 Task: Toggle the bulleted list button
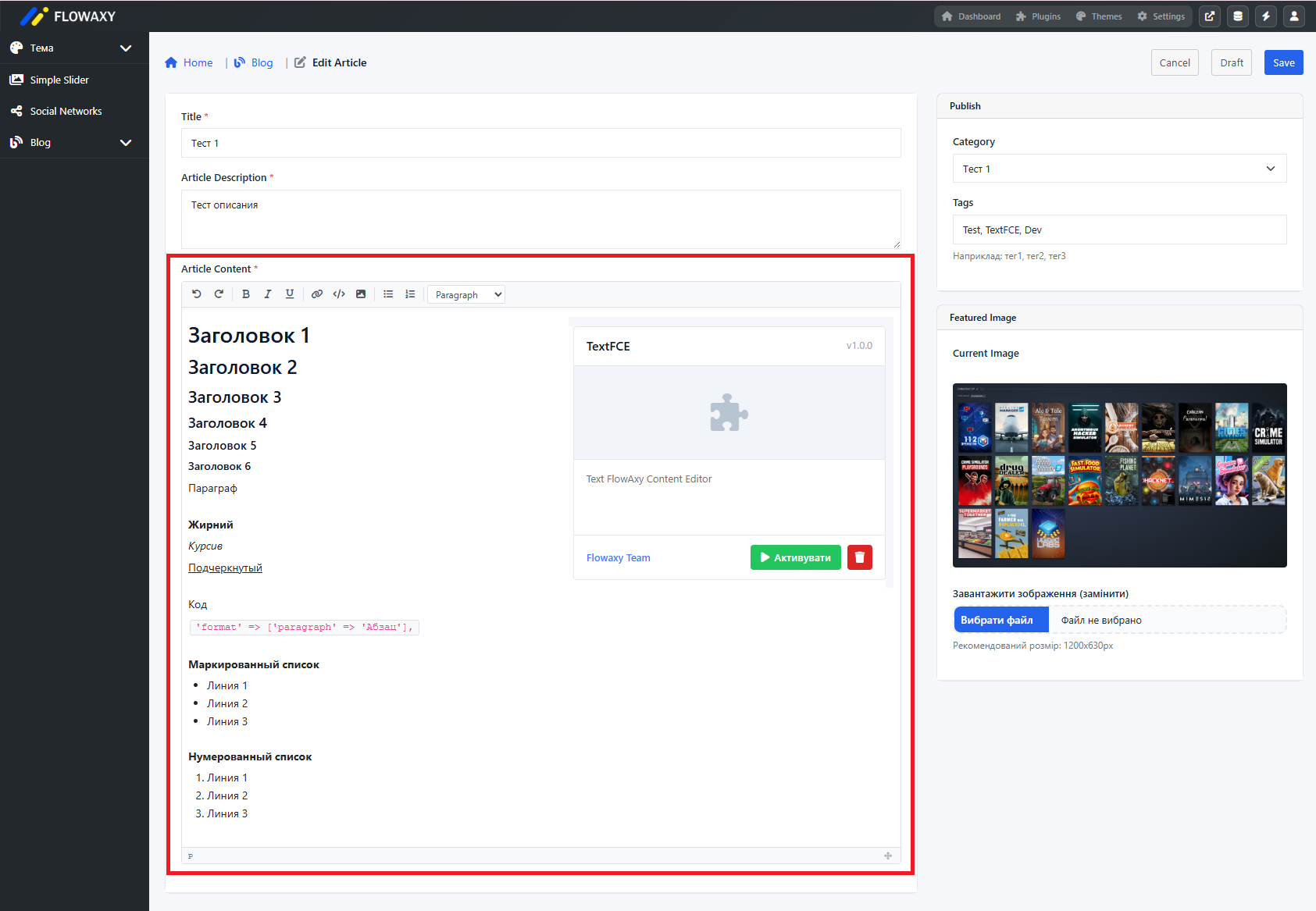click(x=388, y=294)
